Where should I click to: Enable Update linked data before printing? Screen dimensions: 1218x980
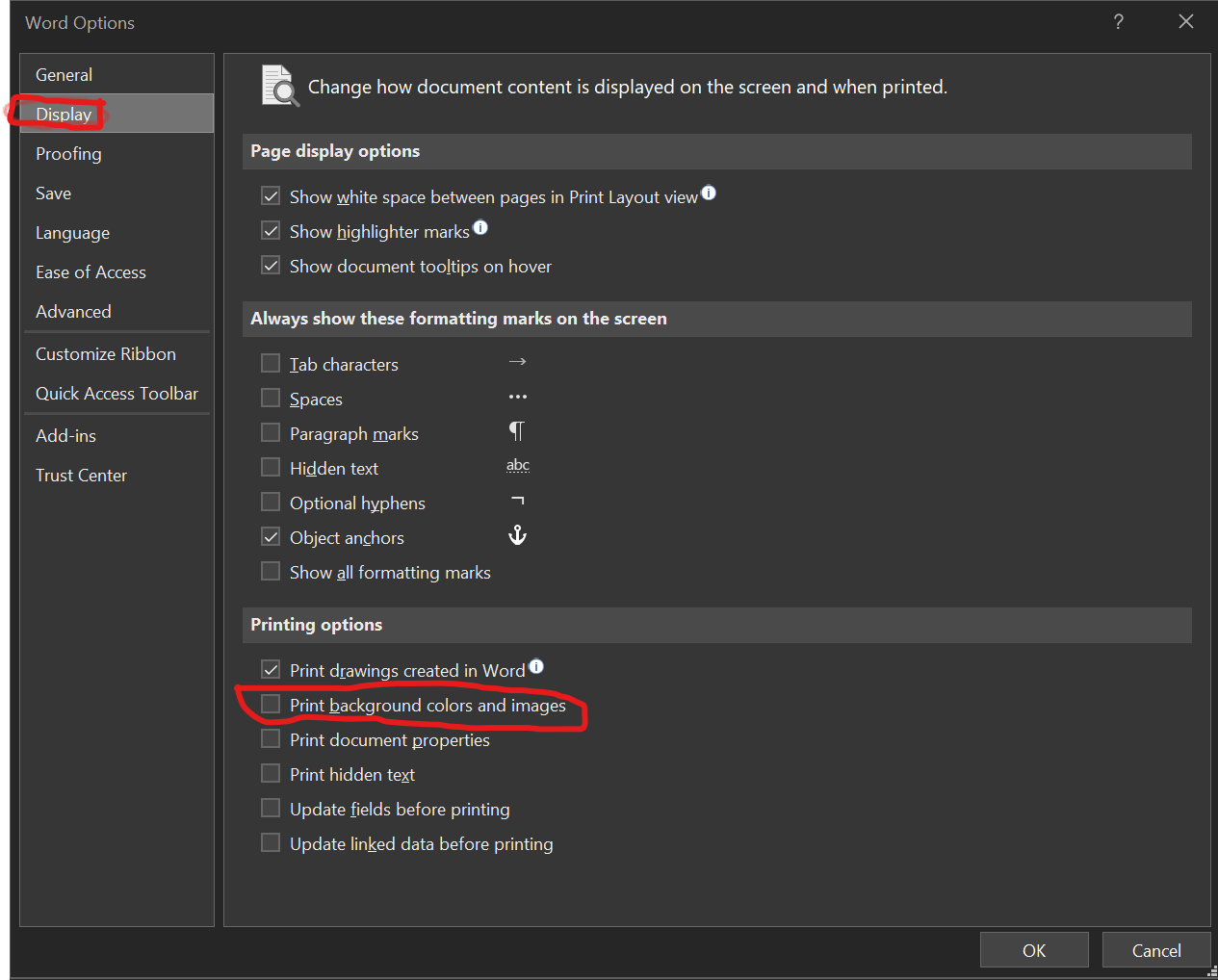pyautogui.click(x=271, y=843)
